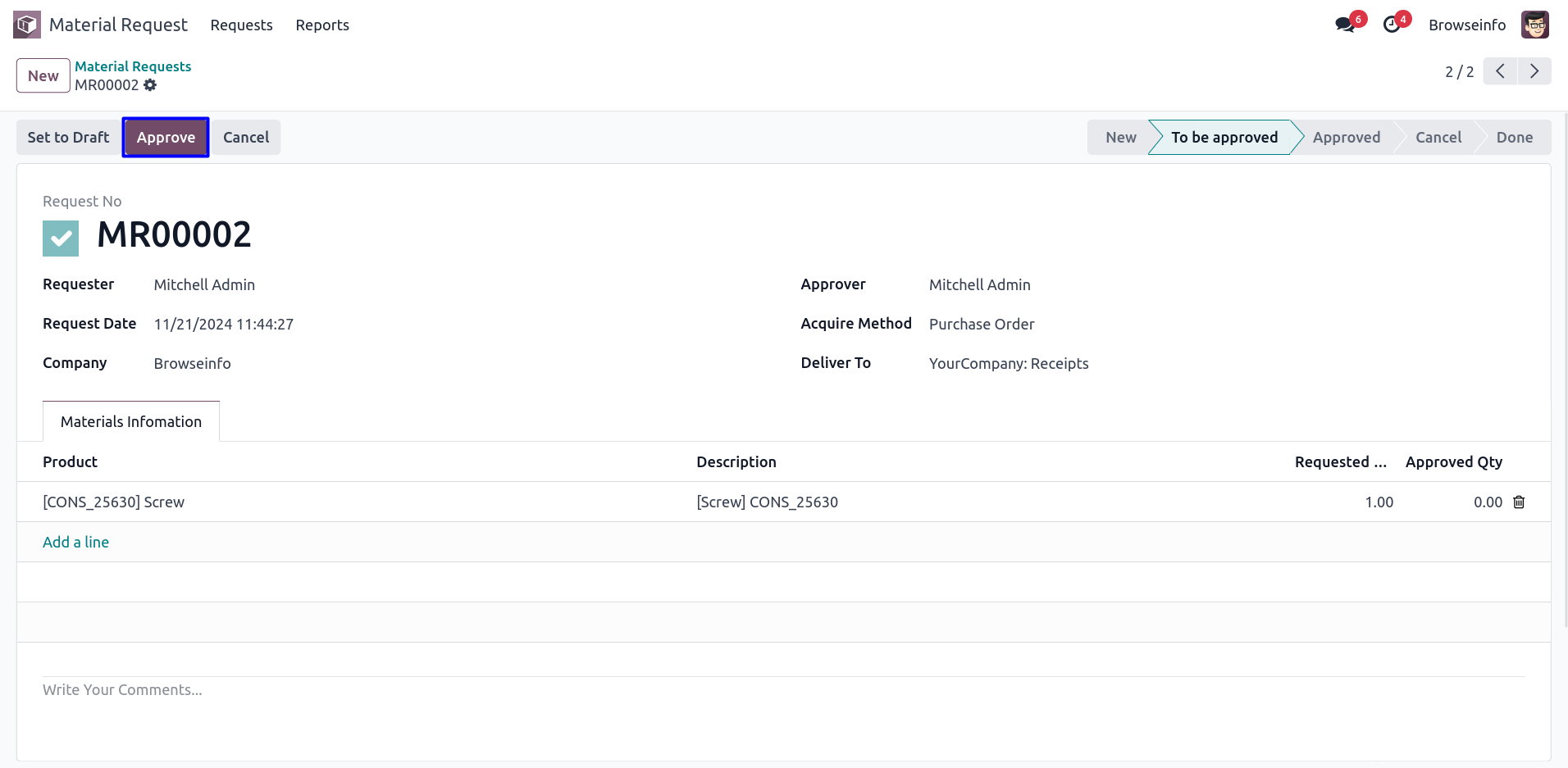Open the gear actions menu beside MR00002

pos(150,85)
